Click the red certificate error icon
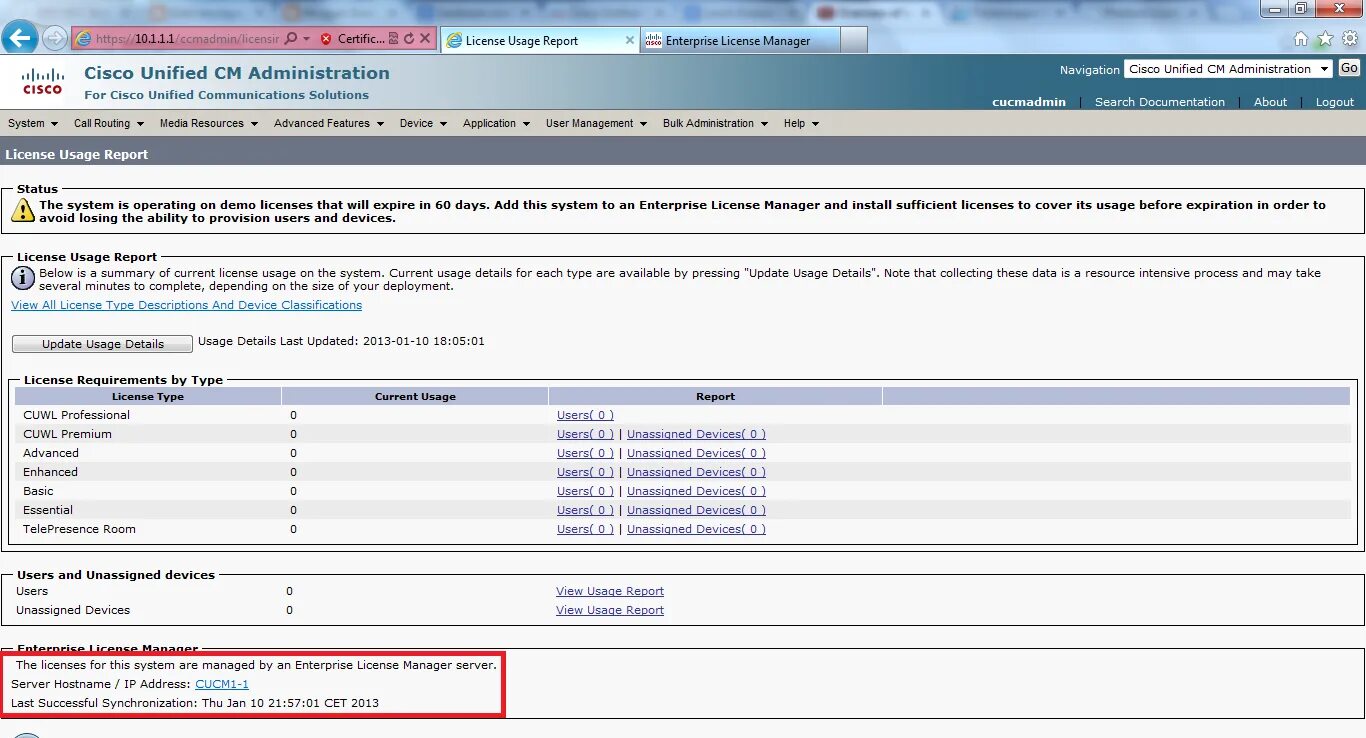The width and height of the screenshot is (1366, 738). click(326, 39)
